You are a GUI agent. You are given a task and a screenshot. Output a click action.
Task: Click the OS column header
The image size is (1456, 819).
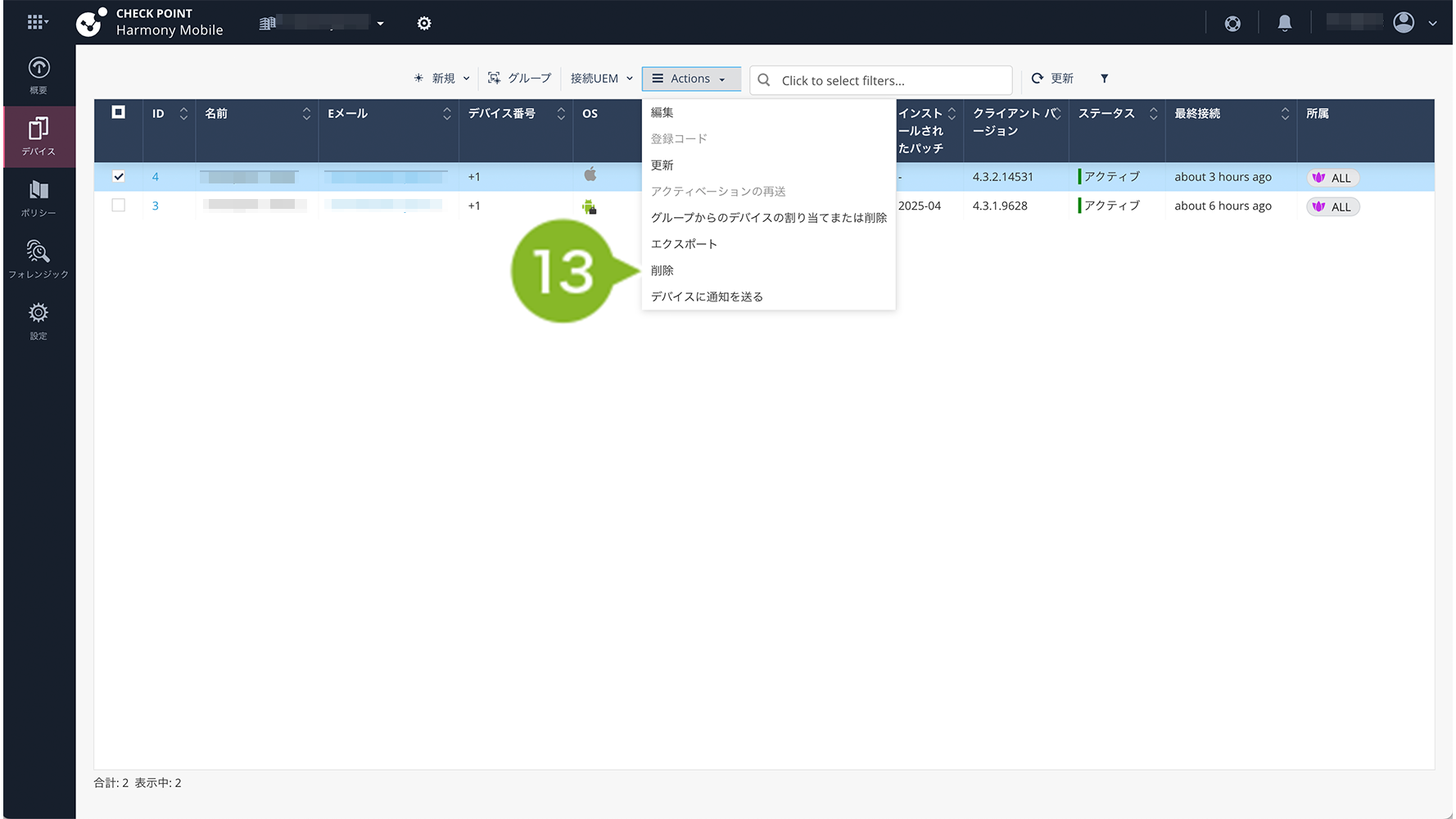click(x=590, y=114)
